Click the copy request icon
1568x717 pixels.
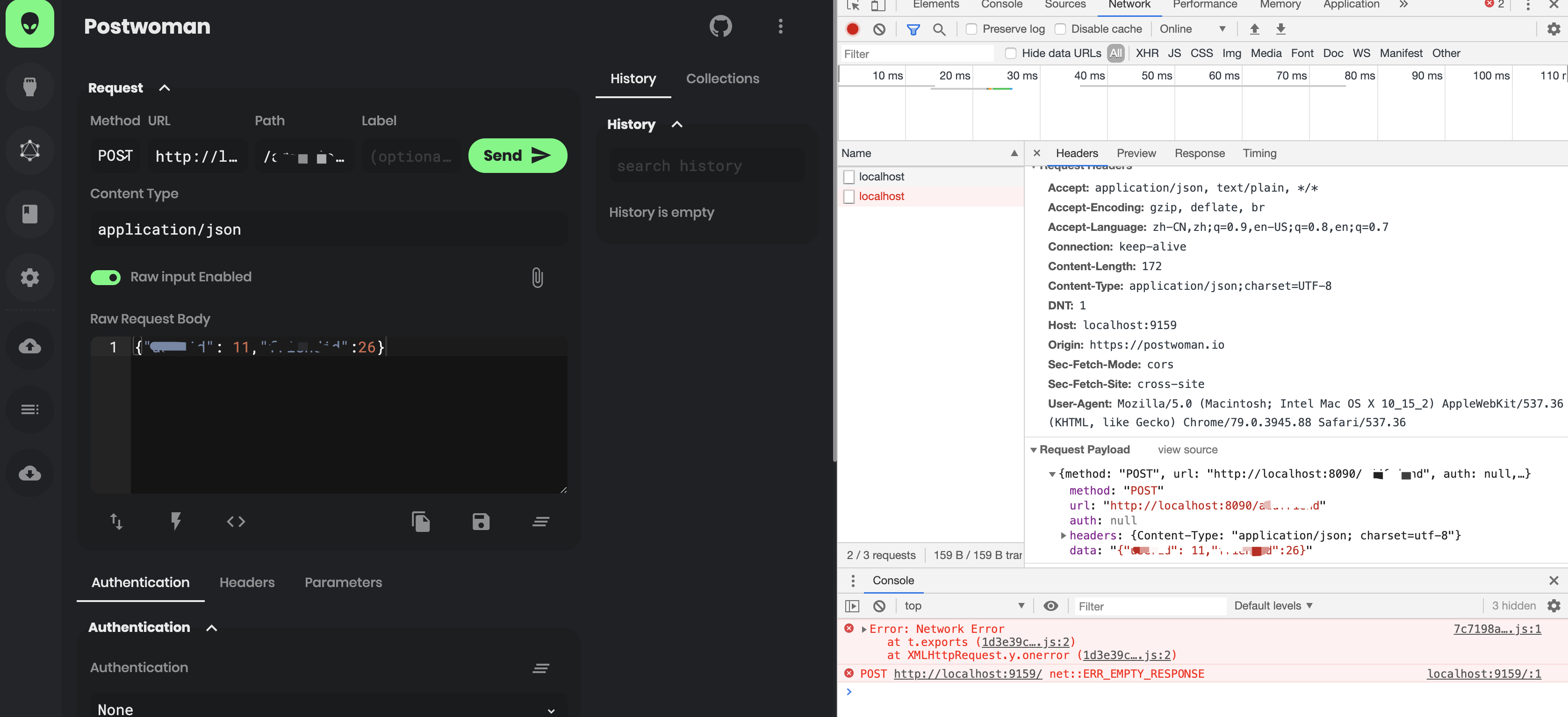click(421, 522)
